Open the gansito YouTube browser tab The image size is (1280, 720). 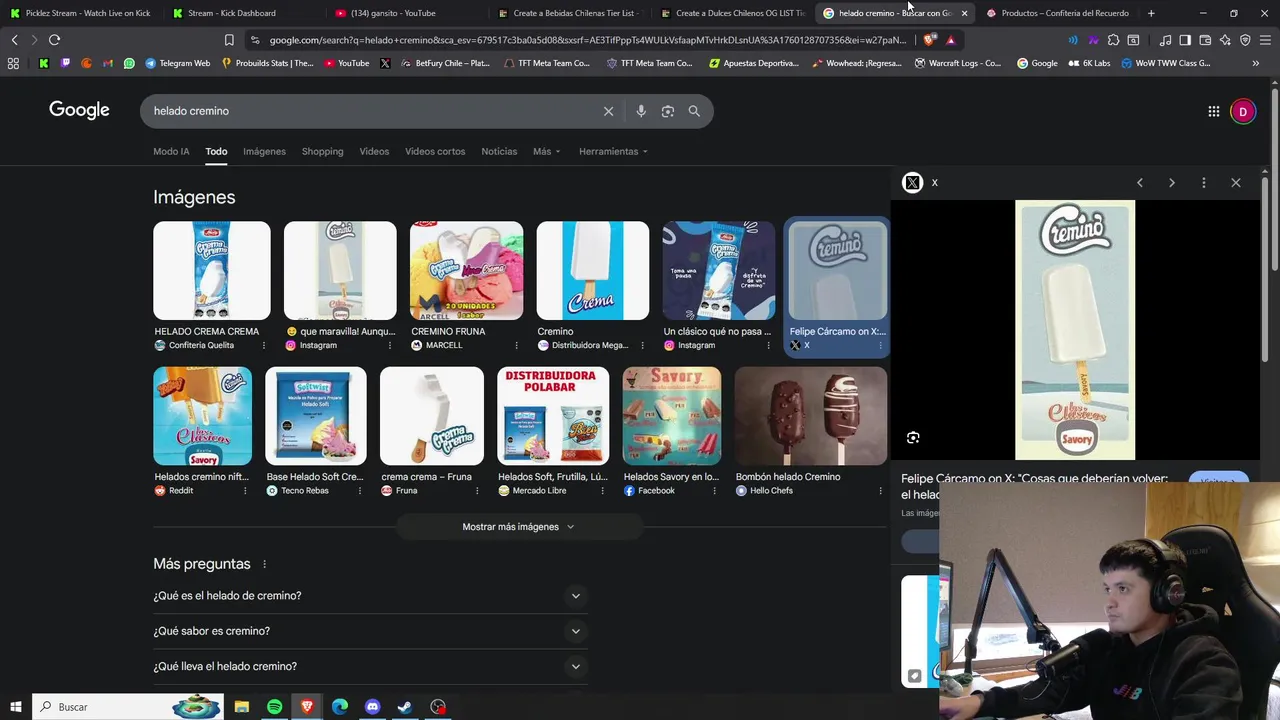[403, 13]
